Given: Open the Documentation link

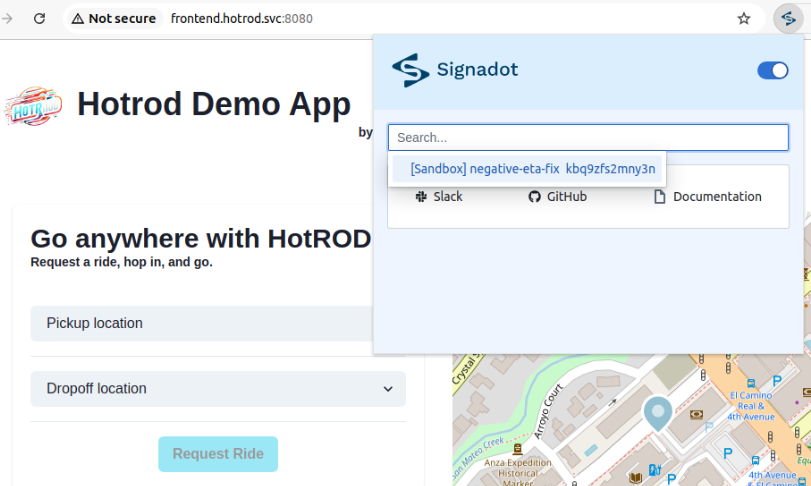Looking at the screenshot, I should (x=708, y=196).
